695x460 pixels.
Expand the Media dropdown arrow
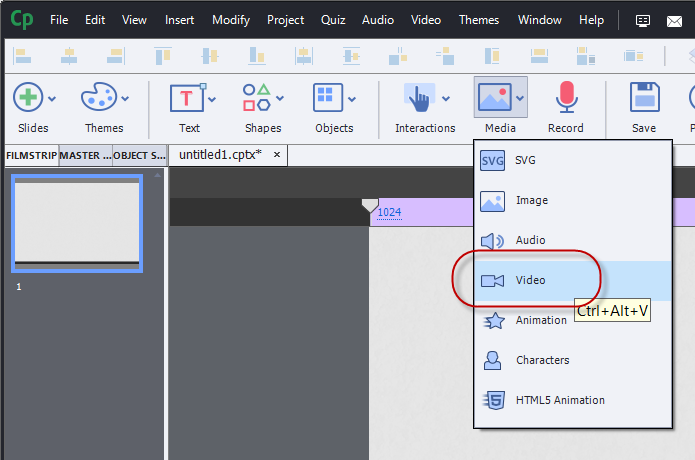click(x=520, y=99)
